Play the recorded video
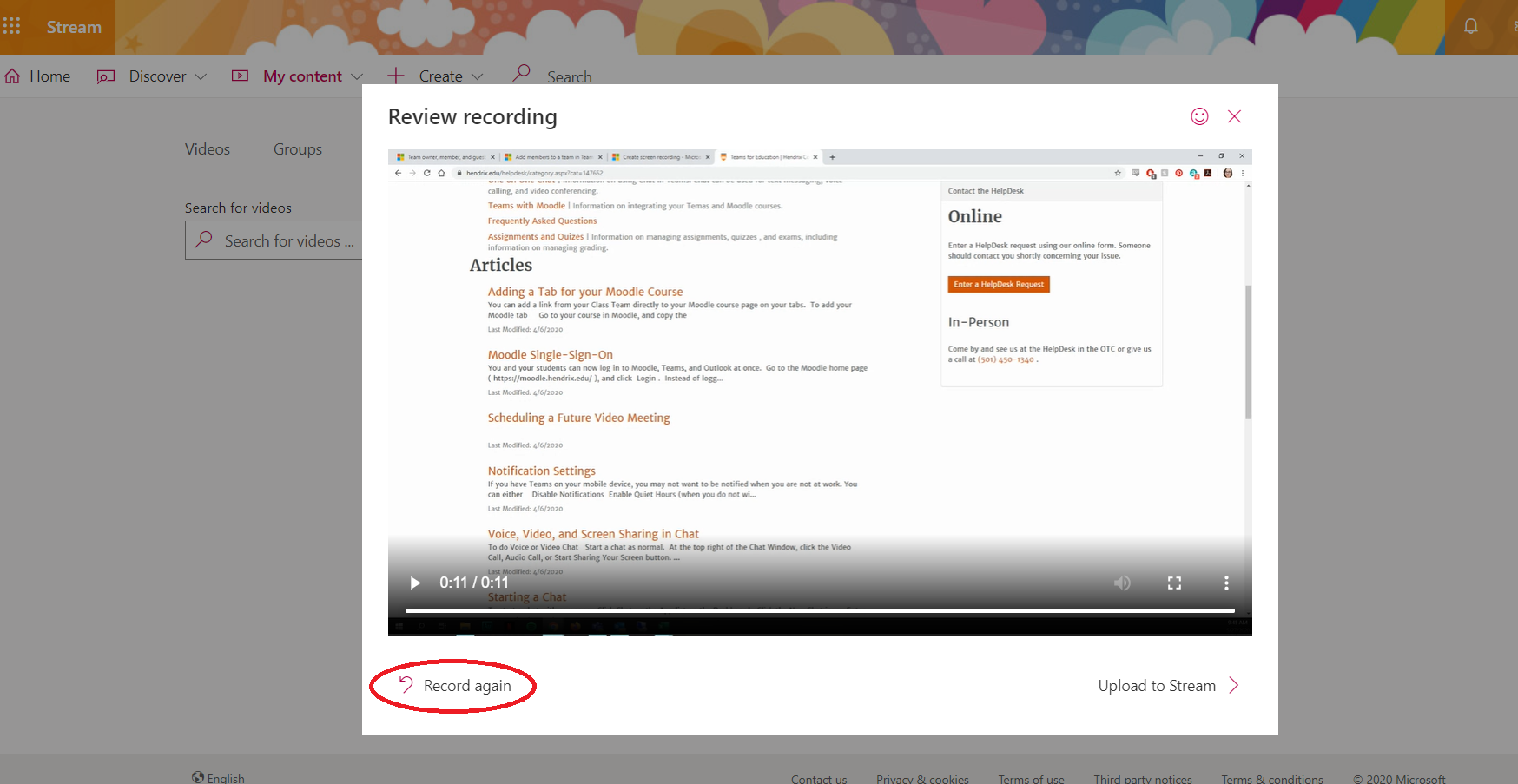 [x=415, y=583]
